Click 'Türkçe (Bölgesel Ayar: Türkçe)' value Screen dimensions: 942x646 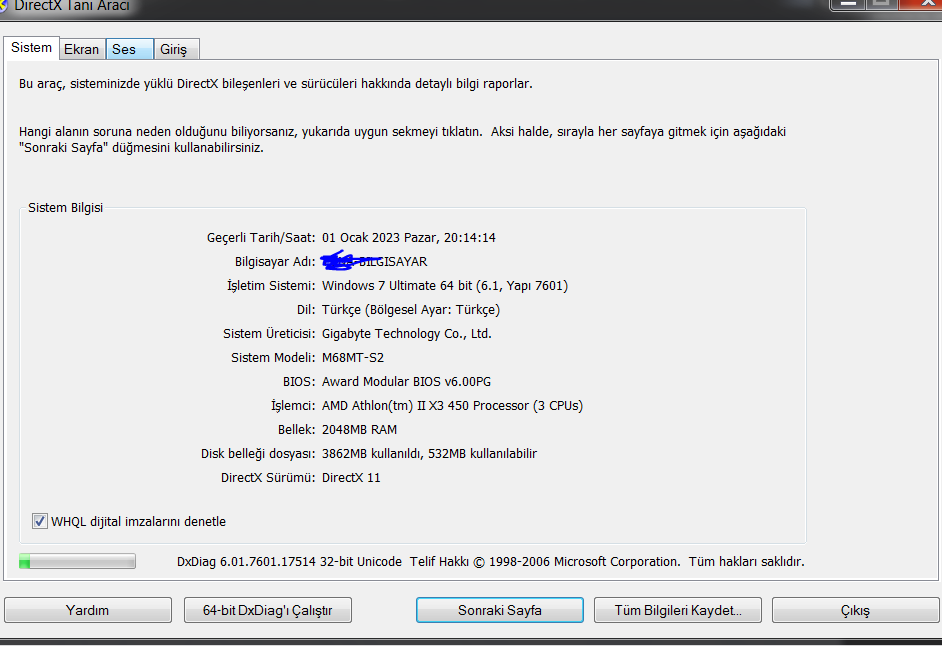[x=411, y=309]
